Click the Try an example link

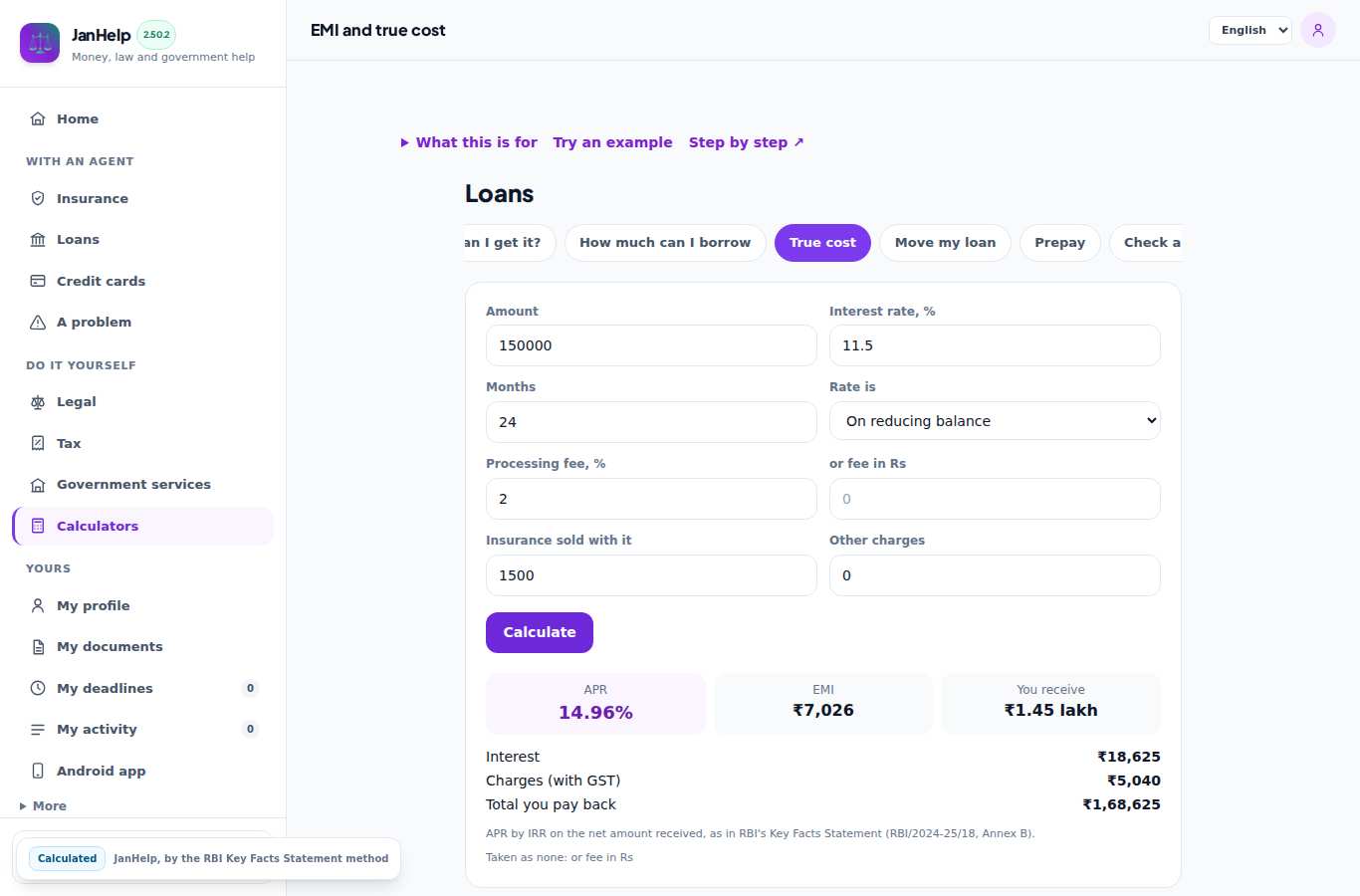pyautogui.click(x=613, y=142)
